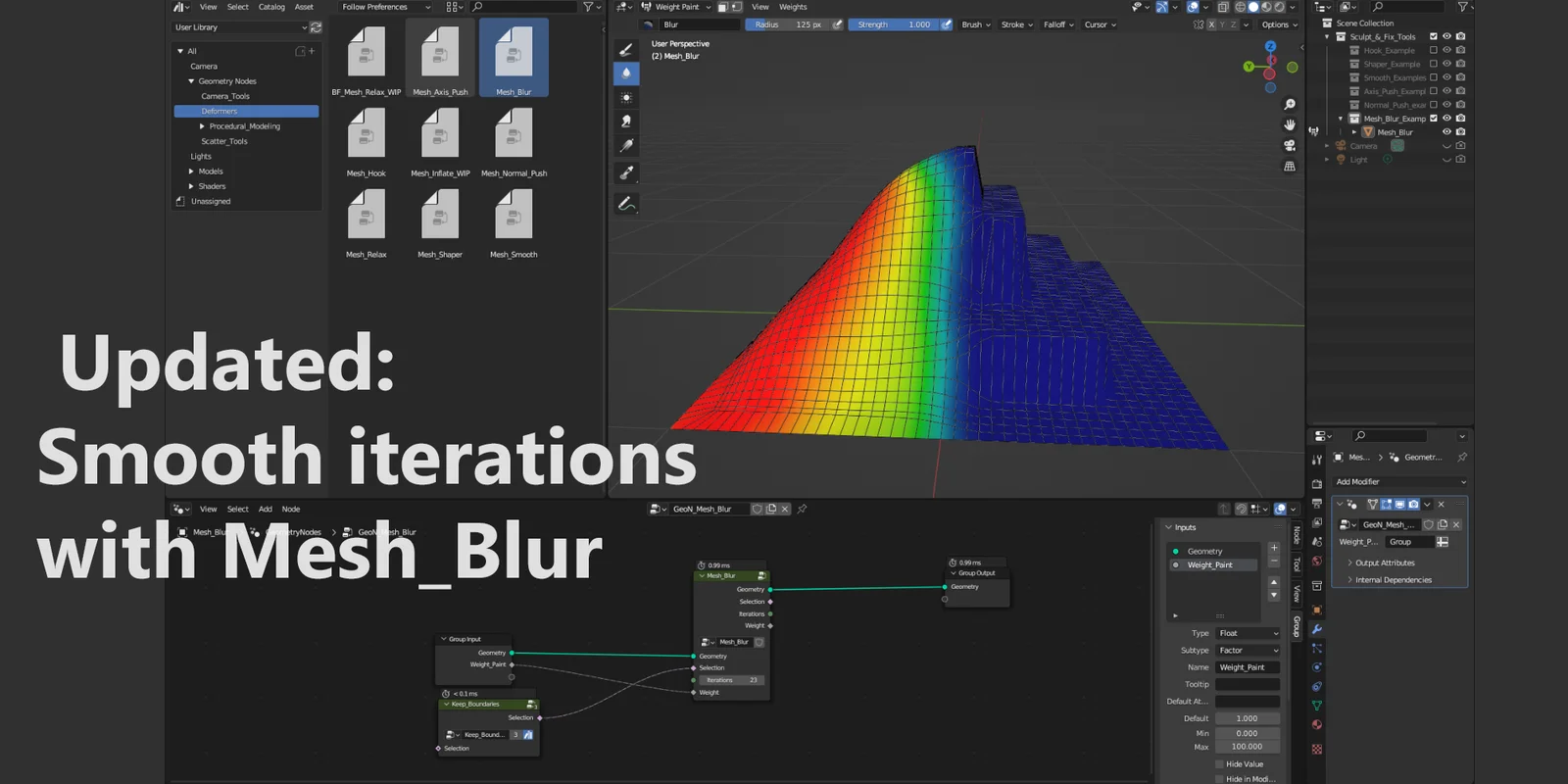This screenshot has height=784, width=1568.
Task: Toggle fake user shield on GeoN_Mesh modifier
Action: [1429, 525]
